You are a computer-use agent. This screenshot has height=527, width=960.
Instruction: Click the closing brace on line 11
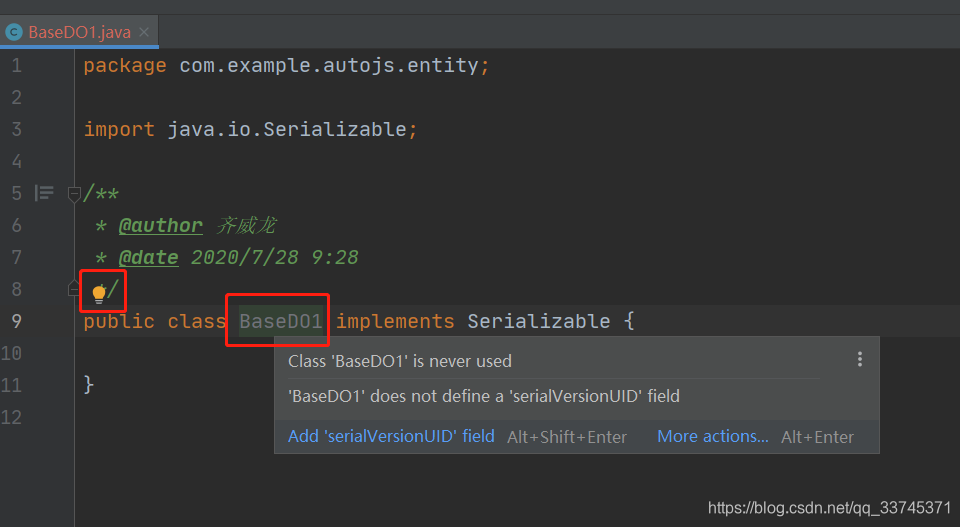click(89, 384)
